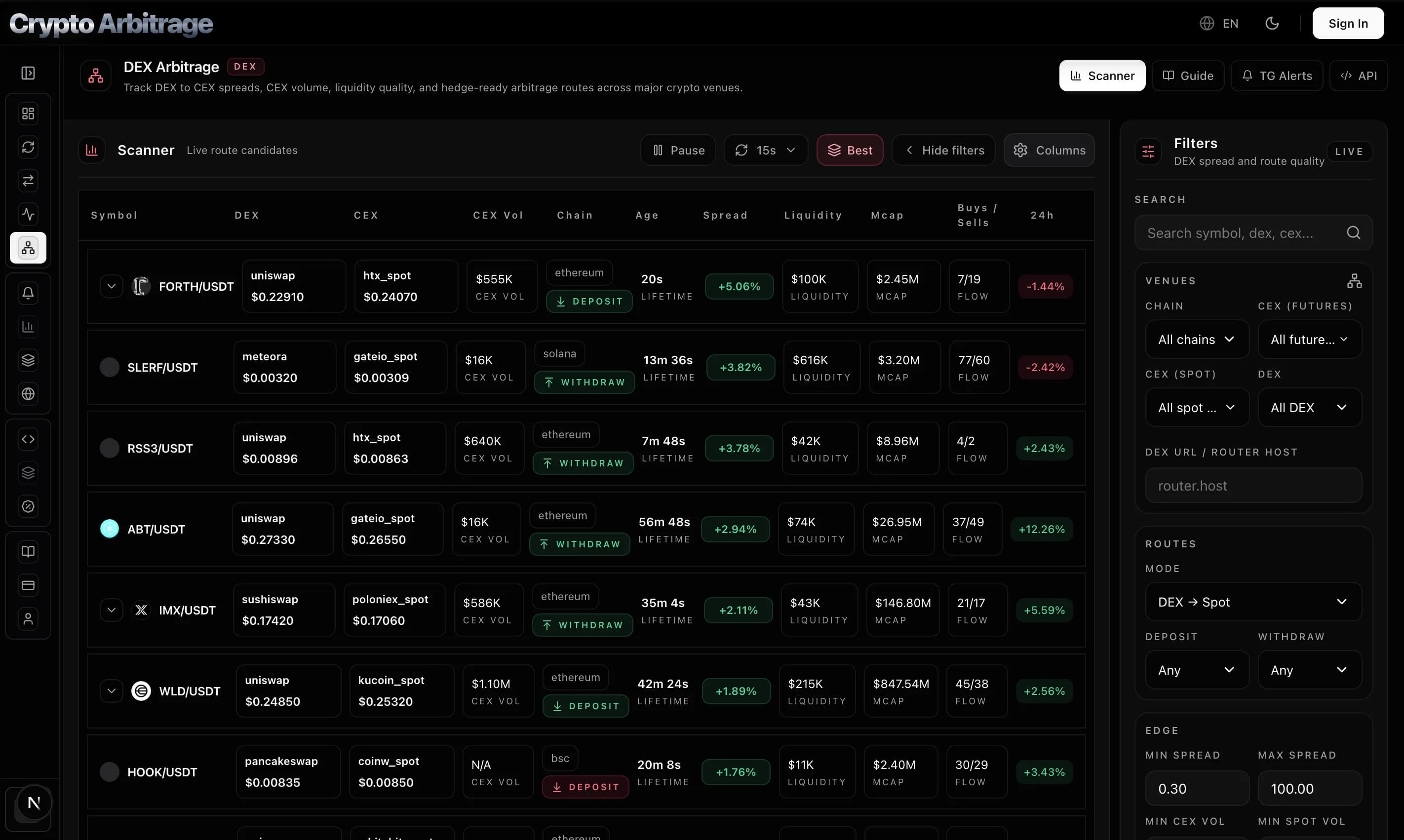Open the DEX → Spot mode dropdown
1404x840 pixels.
[x=1253, y=602]
